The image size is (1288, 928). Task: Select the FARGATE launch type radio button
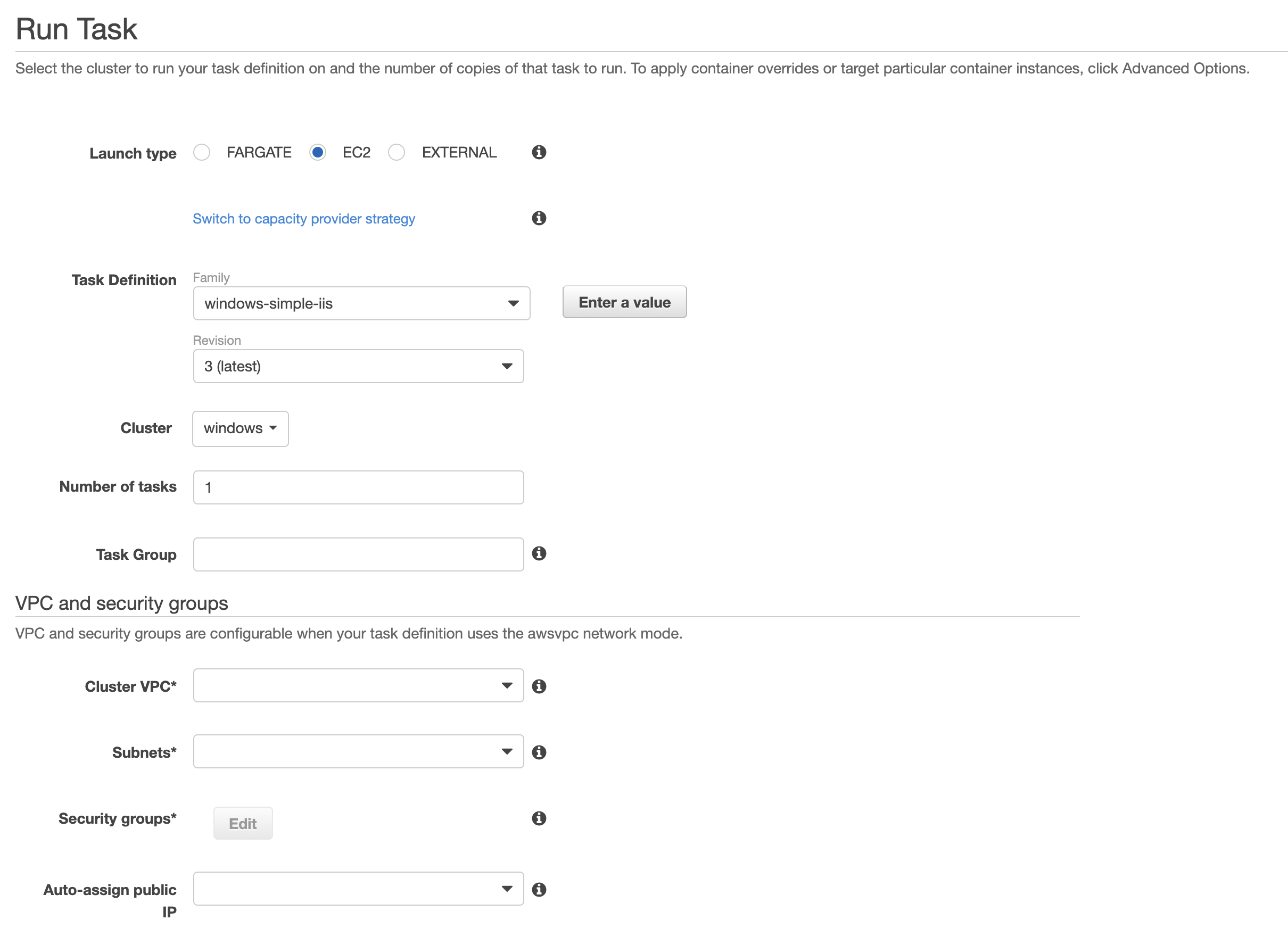click(202, 152)
